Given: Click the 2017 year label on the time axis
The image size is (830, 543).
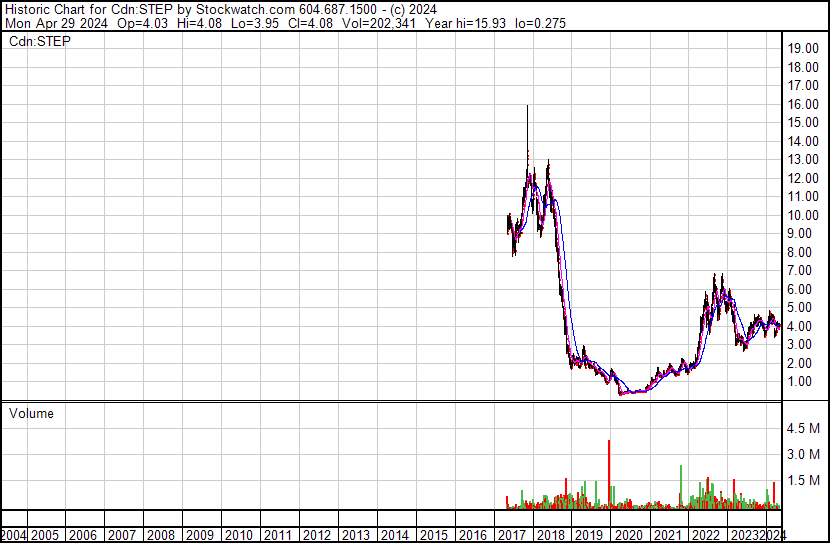Looking at the screenshot, I should (x=511, y=535).
